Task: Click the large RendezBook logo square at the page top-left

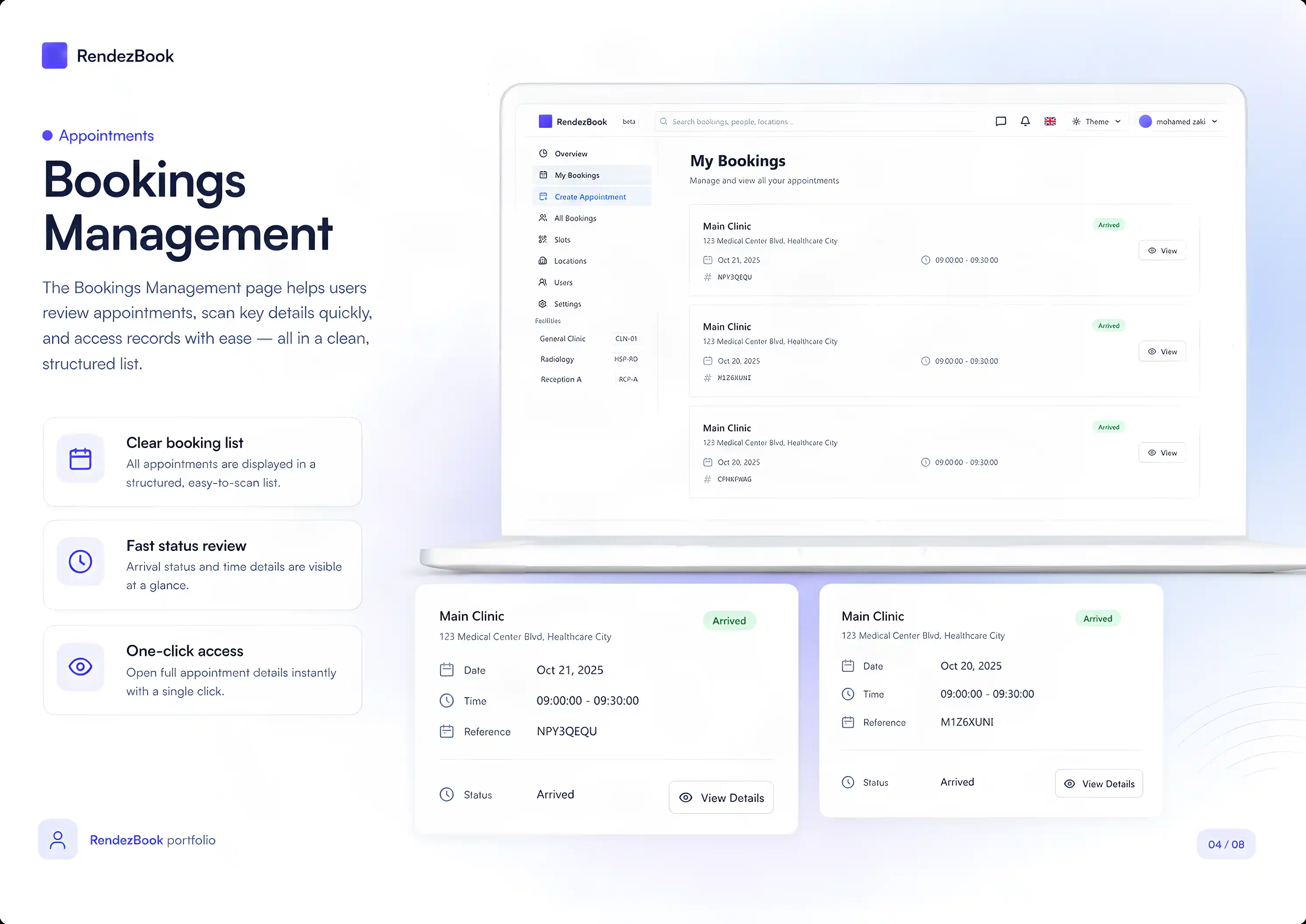Action: point(55,55)
